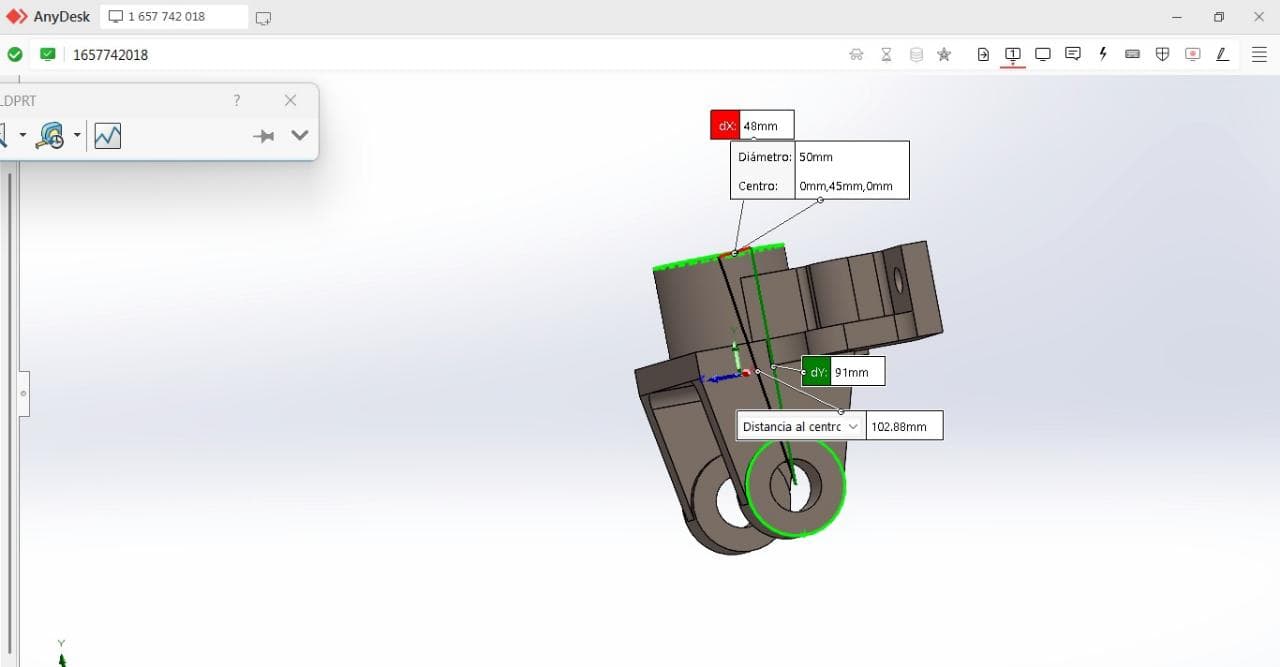
Task: Close the Measure dialog
Action: pos(290,100)
